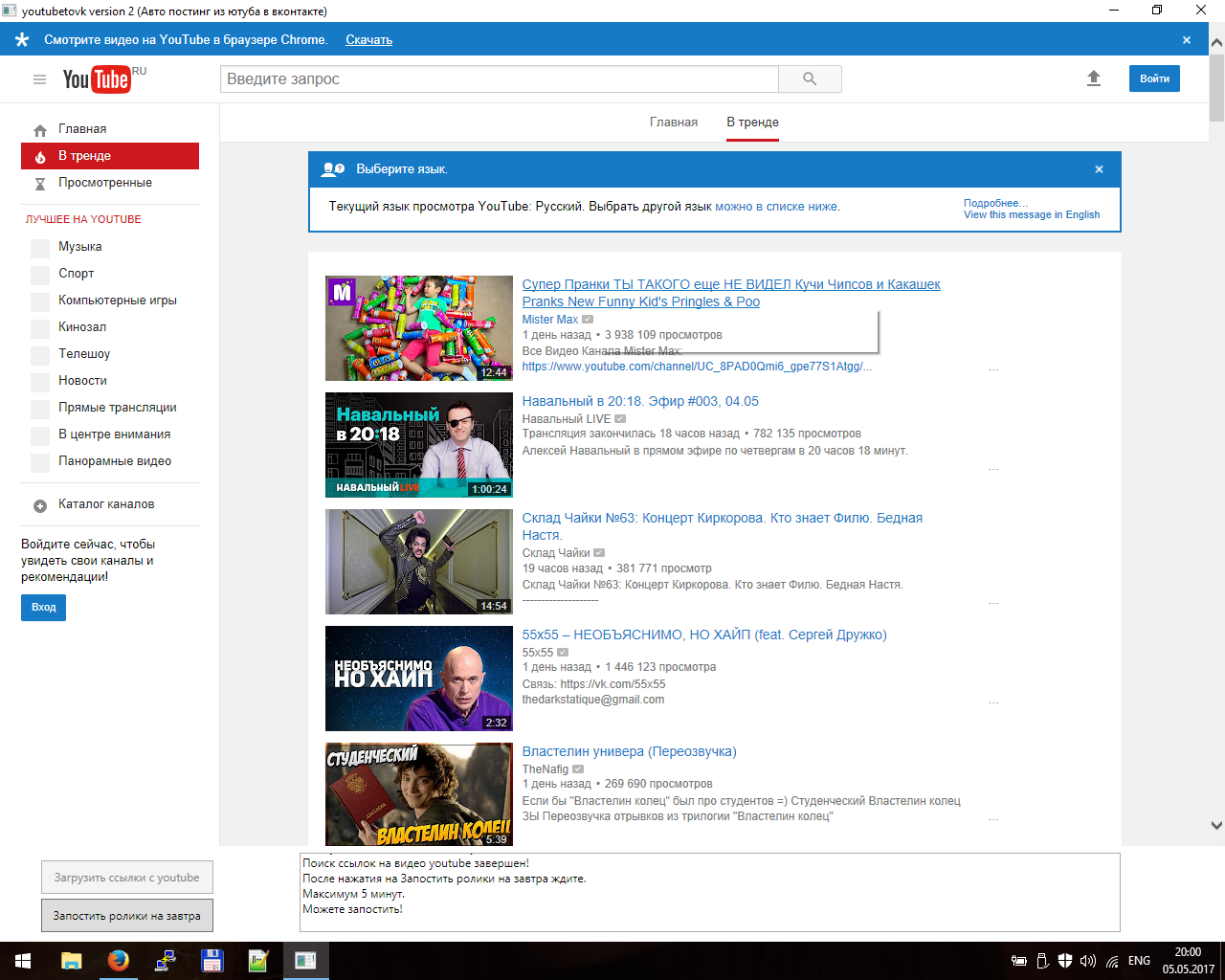Open the Супер Пранки video title
This screenshot has width=1225, height=980.
point(731,293)
